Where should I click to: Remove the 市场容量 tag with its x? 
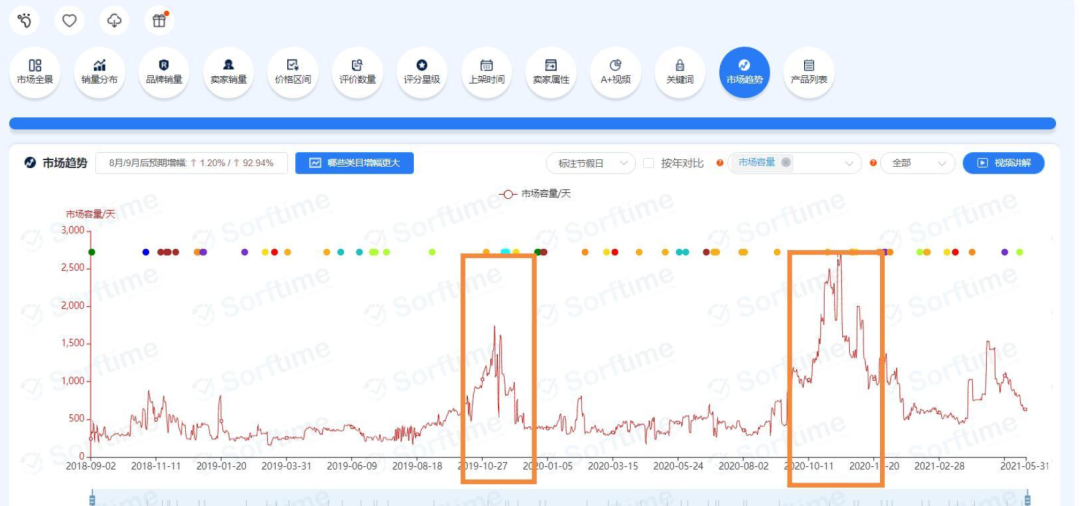click(x=786, y=162)
